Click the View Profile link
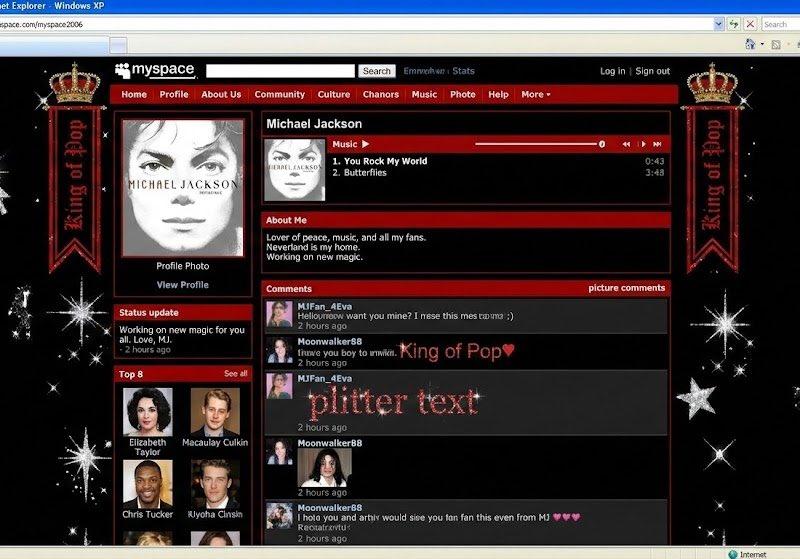 coord(183,285)
